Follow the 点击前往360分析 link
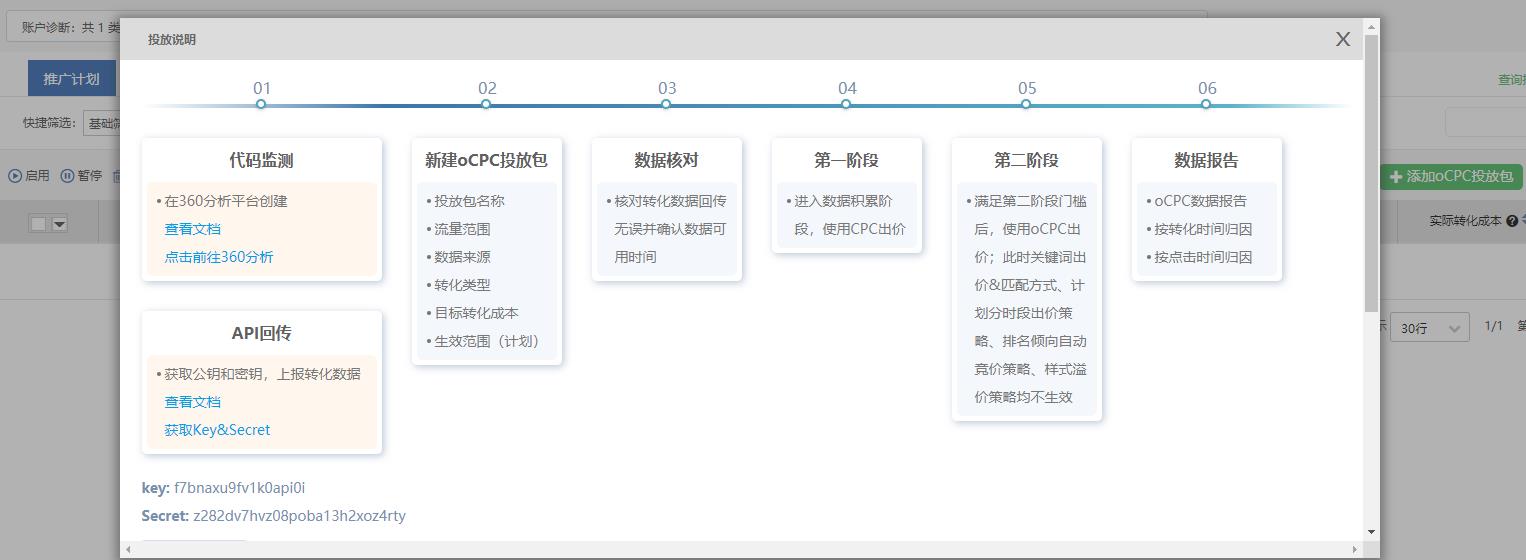This screenshot has width=1526, height=560. click(219, 257)
